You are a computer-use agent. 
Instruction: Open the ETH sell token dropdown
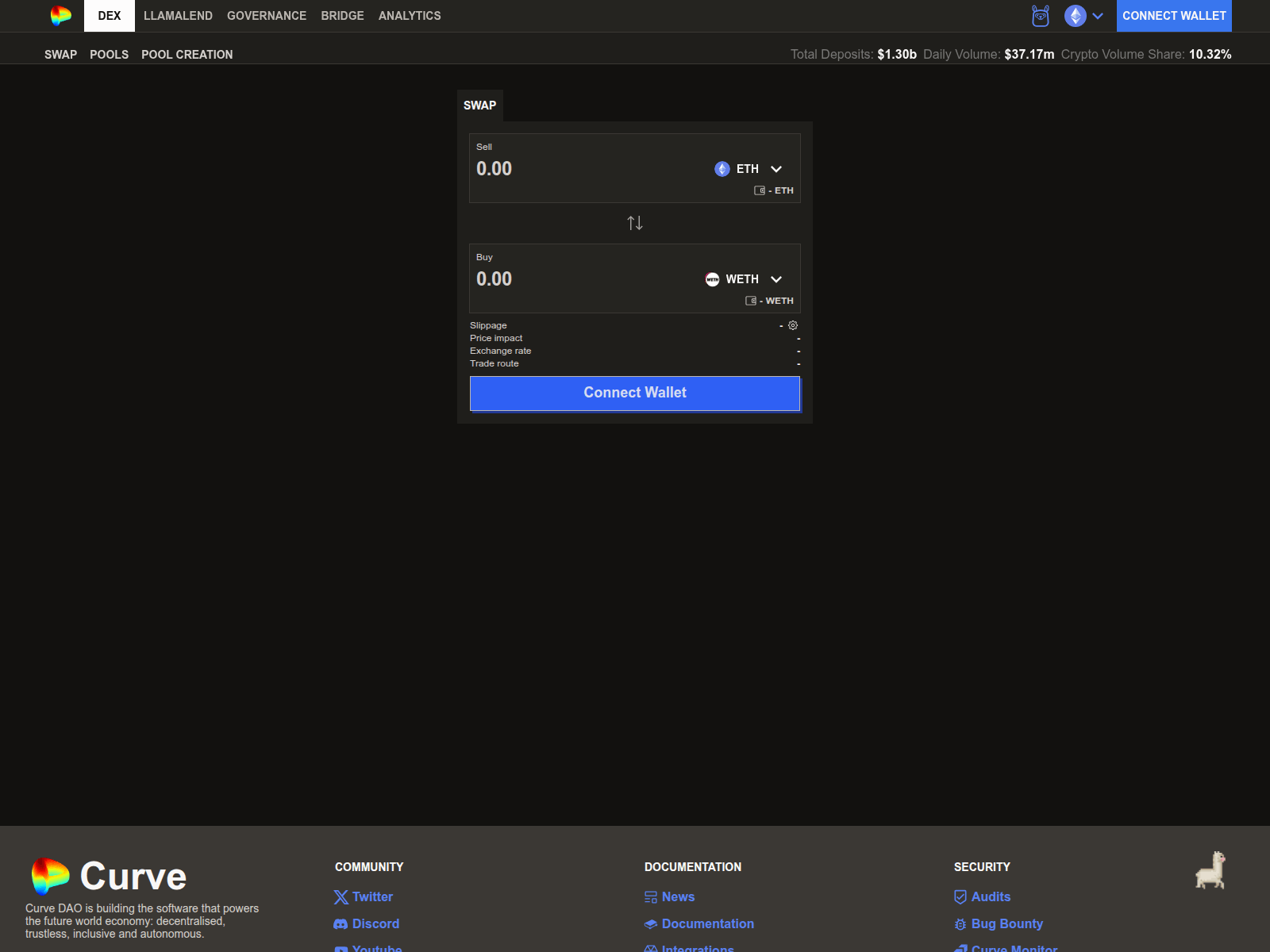point(749,169)
